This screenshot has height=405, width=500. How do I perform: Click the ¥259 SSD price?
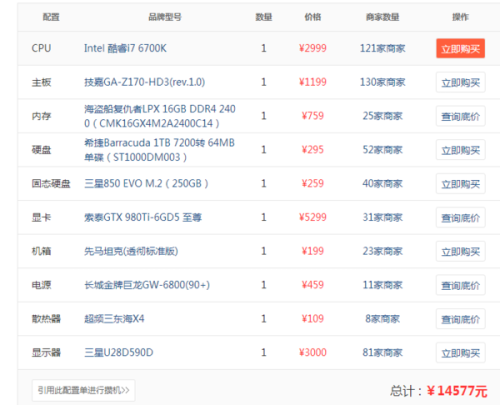(x=313, y=183)
